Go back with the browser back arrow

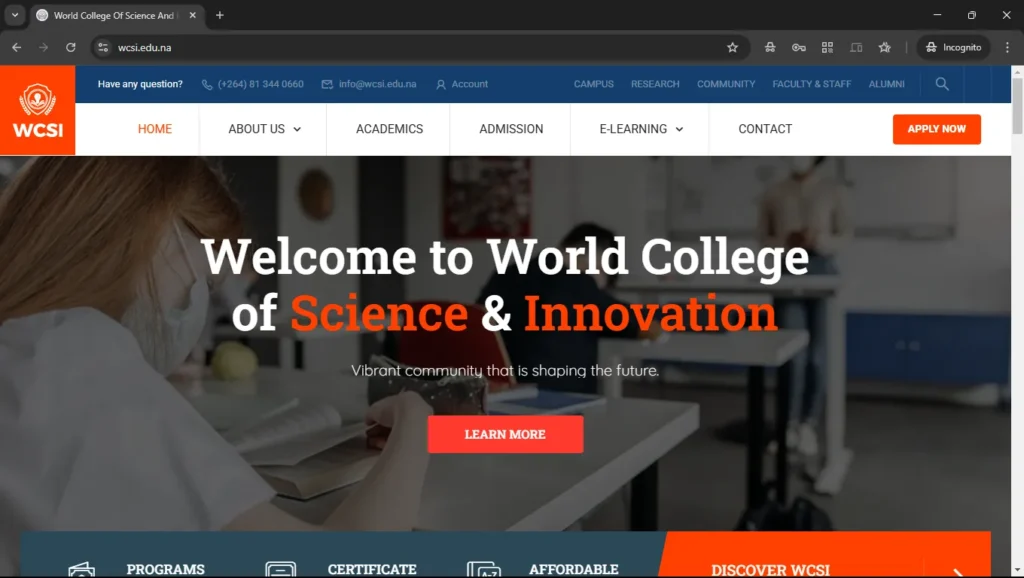(x=16, y=47)
